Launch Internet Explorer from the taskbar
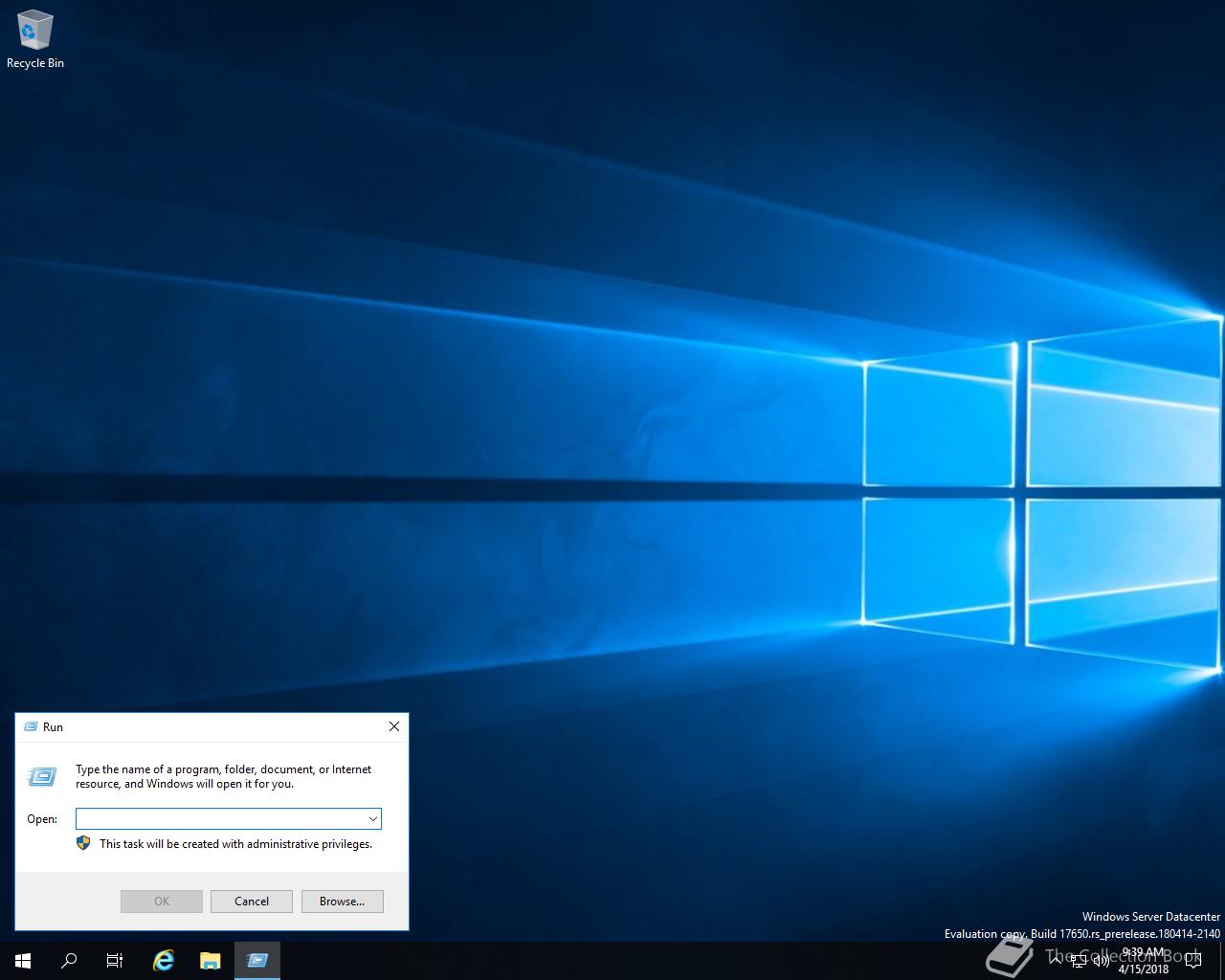This screenshot has width=1225, height=980. [x=164, y=961]
